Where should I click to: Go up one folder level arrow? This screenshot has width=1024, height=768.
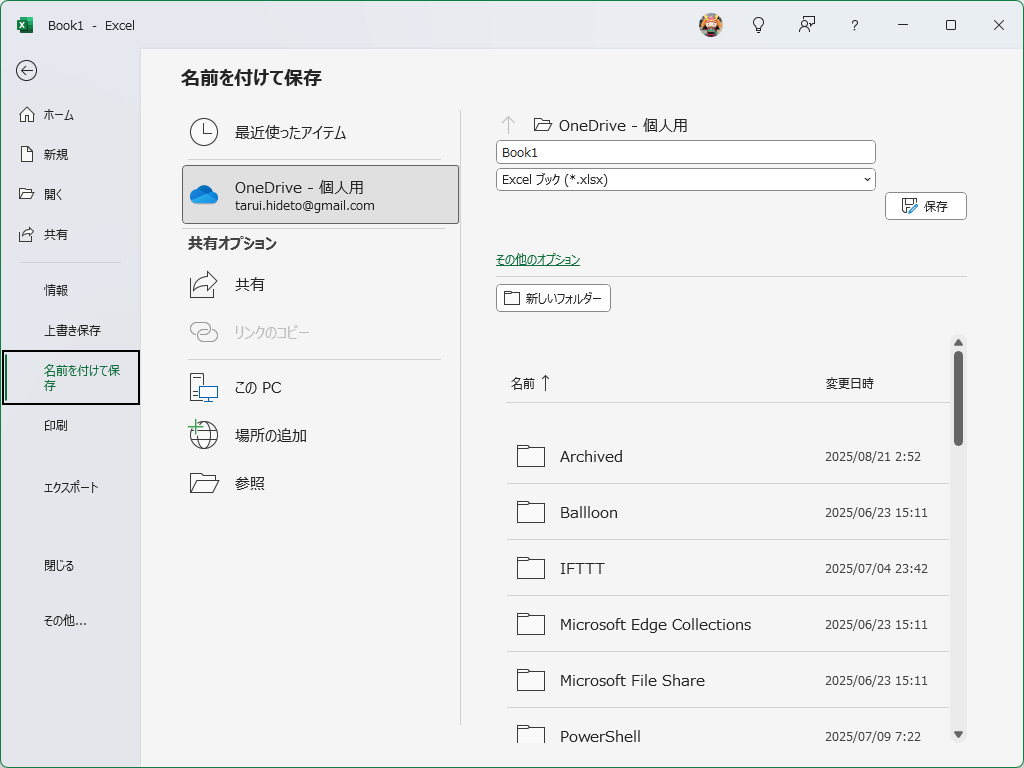coord(508,125)
